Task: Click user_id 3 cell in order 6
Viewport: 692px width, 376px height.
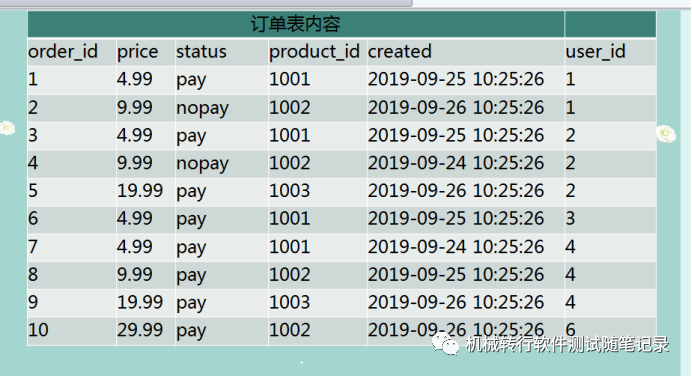Action: click(x=570, y=218)
